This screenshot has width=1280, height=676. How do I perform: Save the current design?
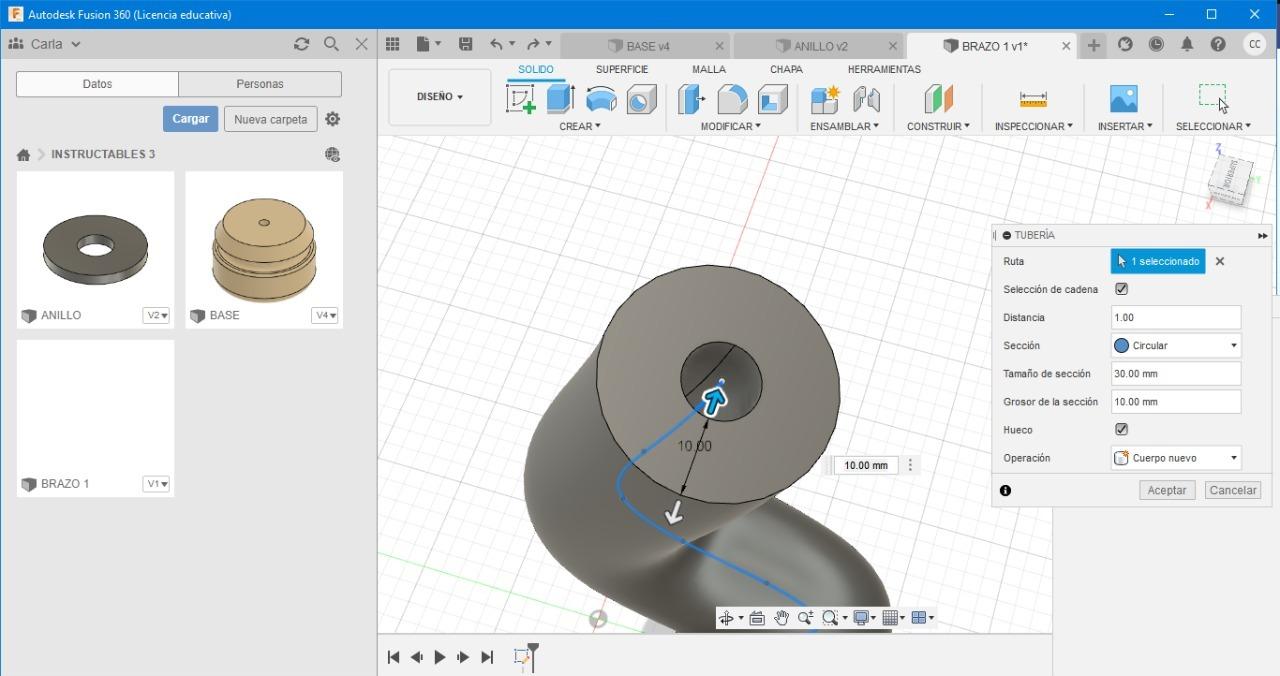tap(465, 44)
